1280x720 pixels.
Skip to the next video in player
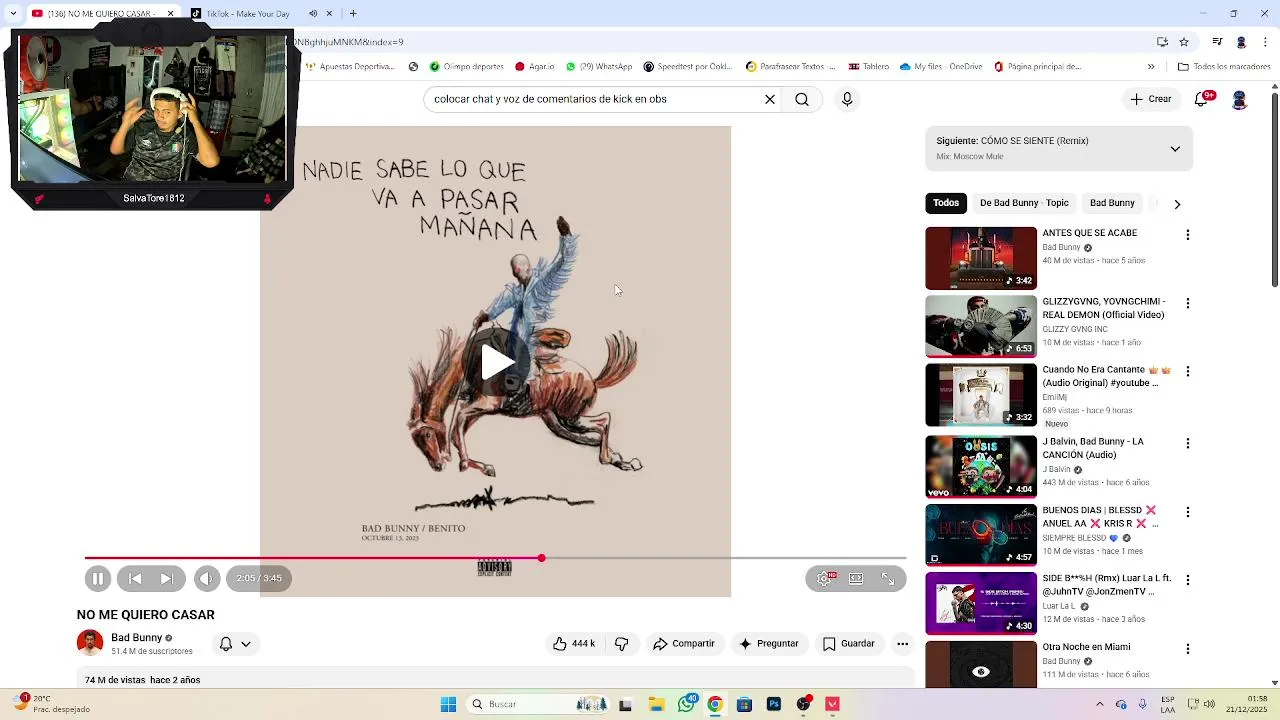167,578
